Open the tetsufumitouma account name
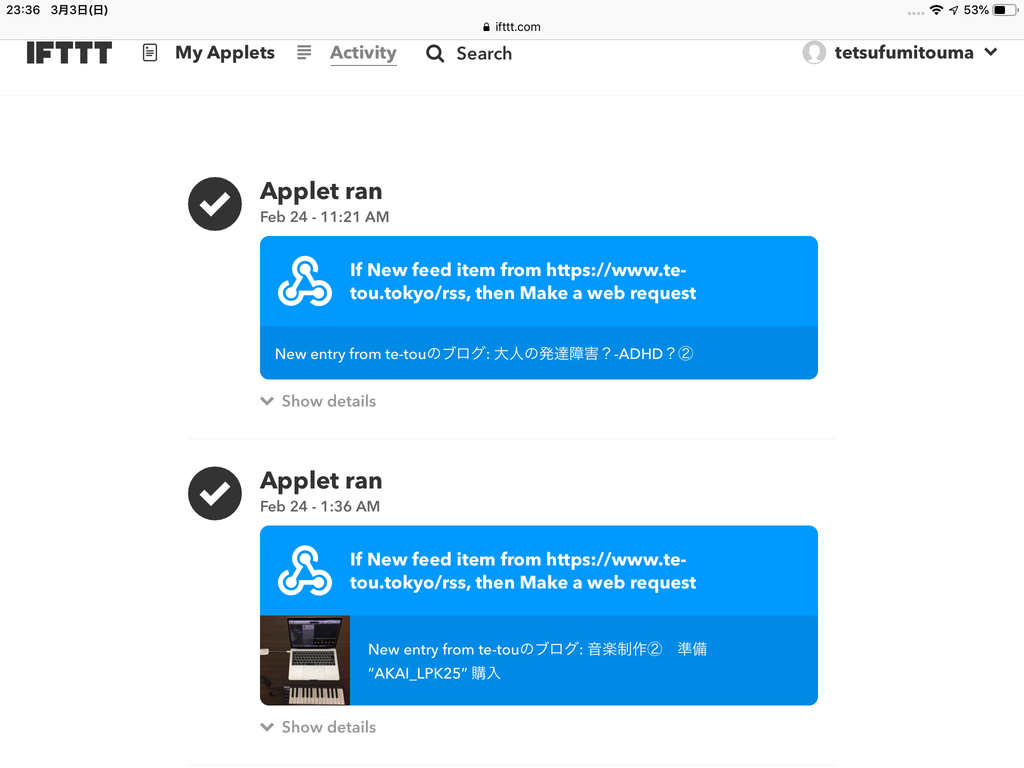Screen dimensions: 1024x768 pyautogui.click(x=904, y=52)
